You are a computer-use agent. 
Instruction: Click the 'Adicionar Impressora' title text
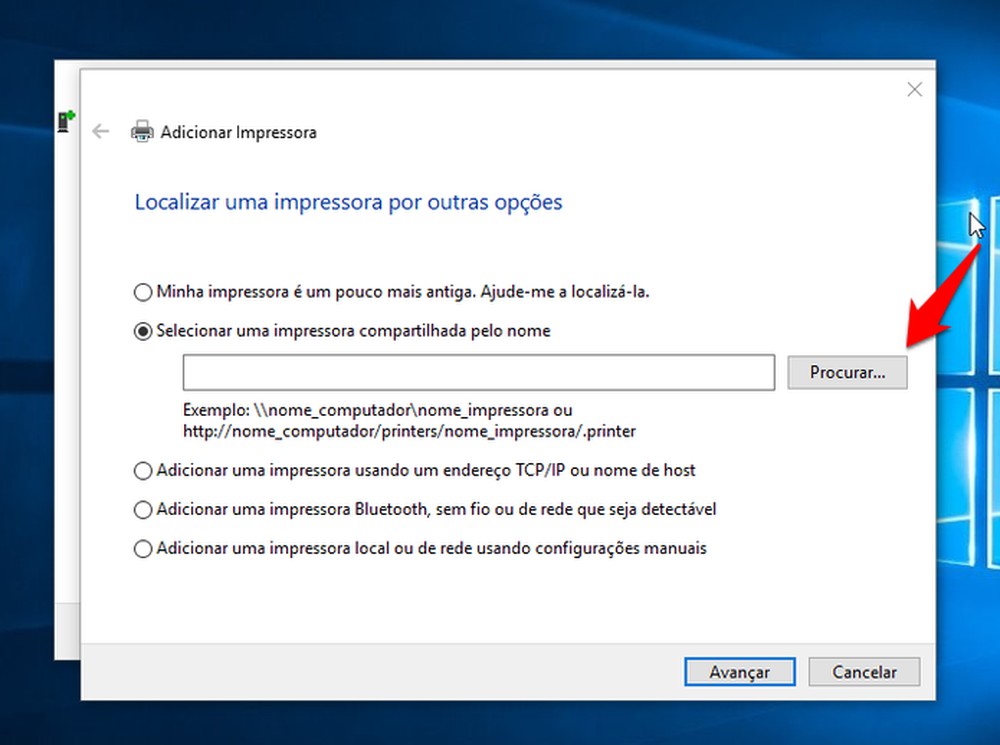(239, 132)
